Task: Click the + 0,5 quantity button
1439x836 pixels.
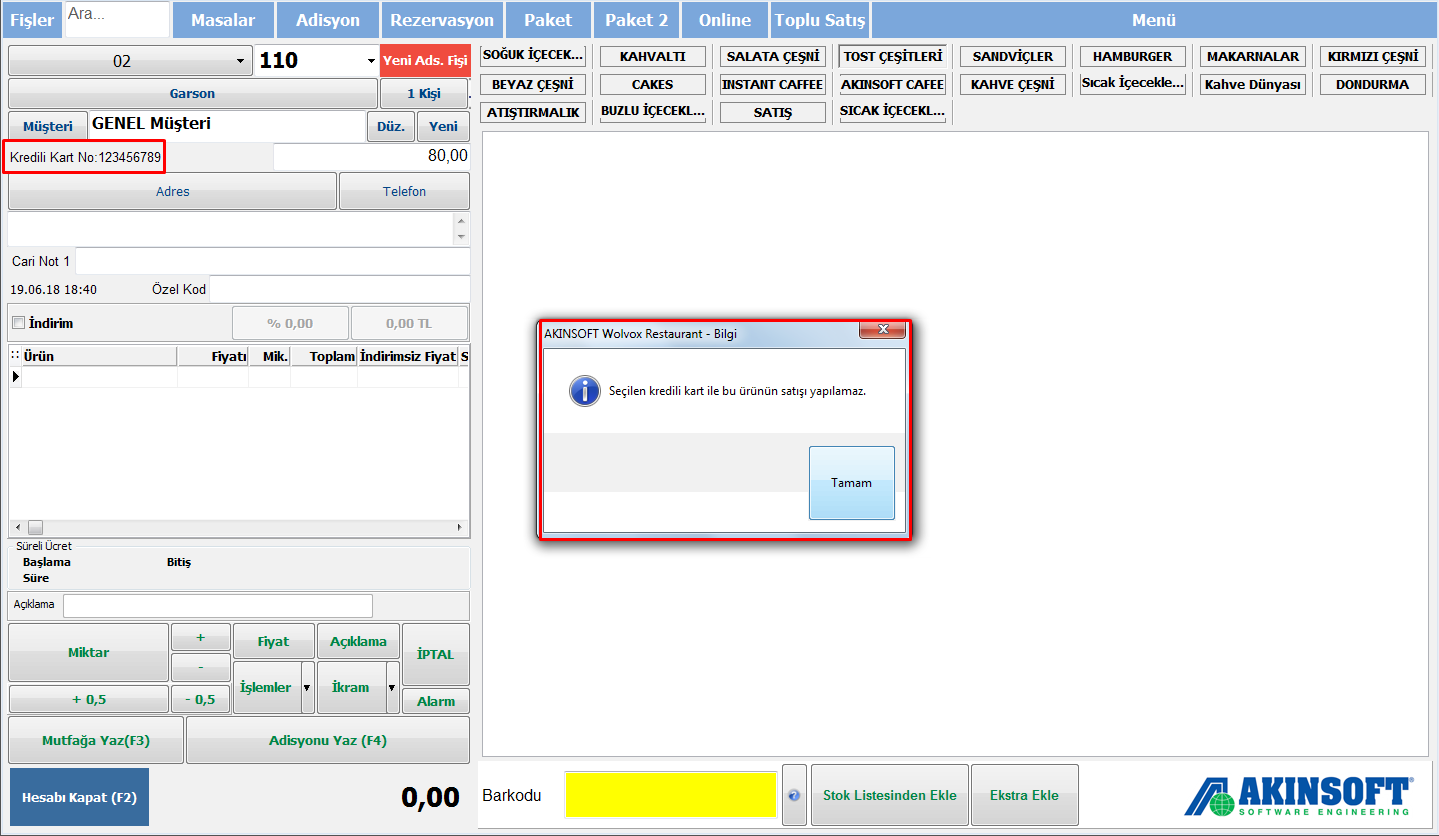Action: pyautogui.click(x=88, y=699)
